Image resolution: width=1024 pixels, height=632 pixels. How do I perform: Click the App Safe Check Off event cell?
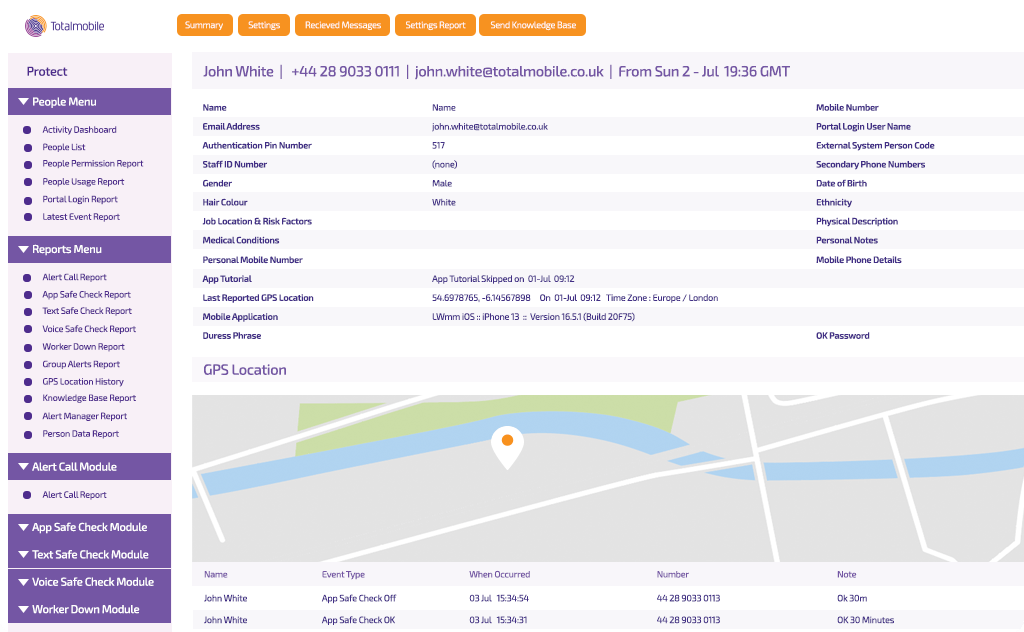(359, 598)
